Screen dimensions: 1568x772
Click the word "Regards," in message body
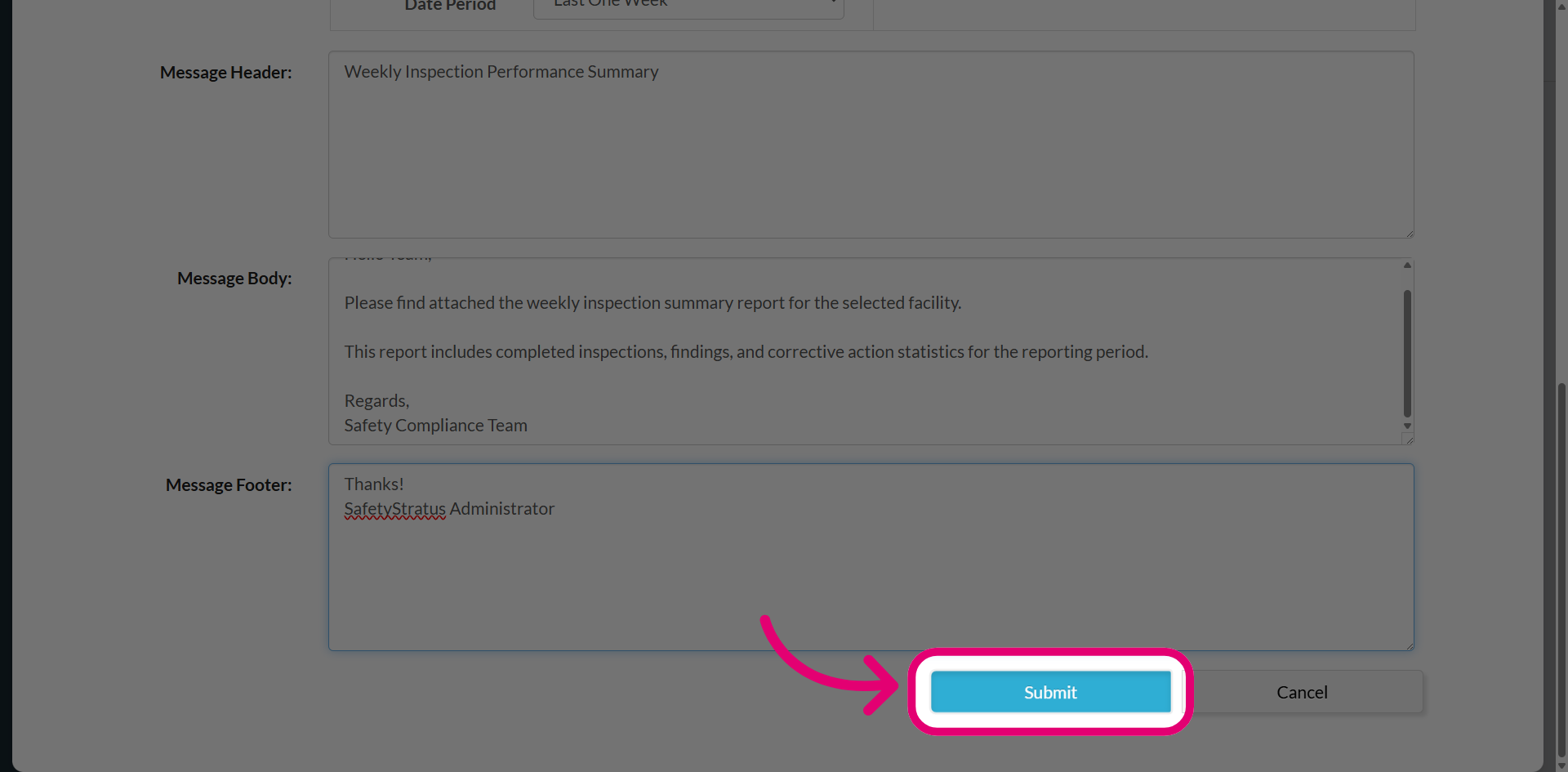coord(376,401)
